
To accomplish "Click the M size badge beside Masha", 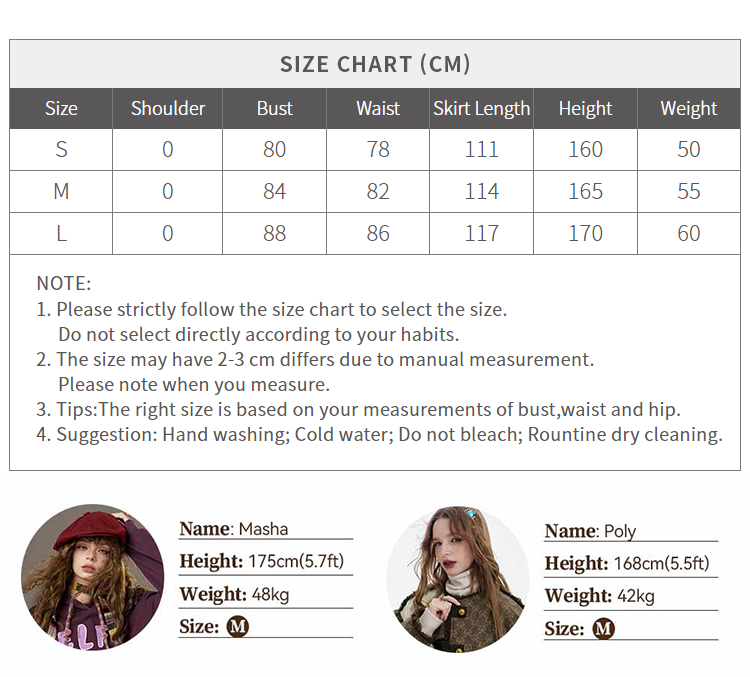I will [238, 627].
